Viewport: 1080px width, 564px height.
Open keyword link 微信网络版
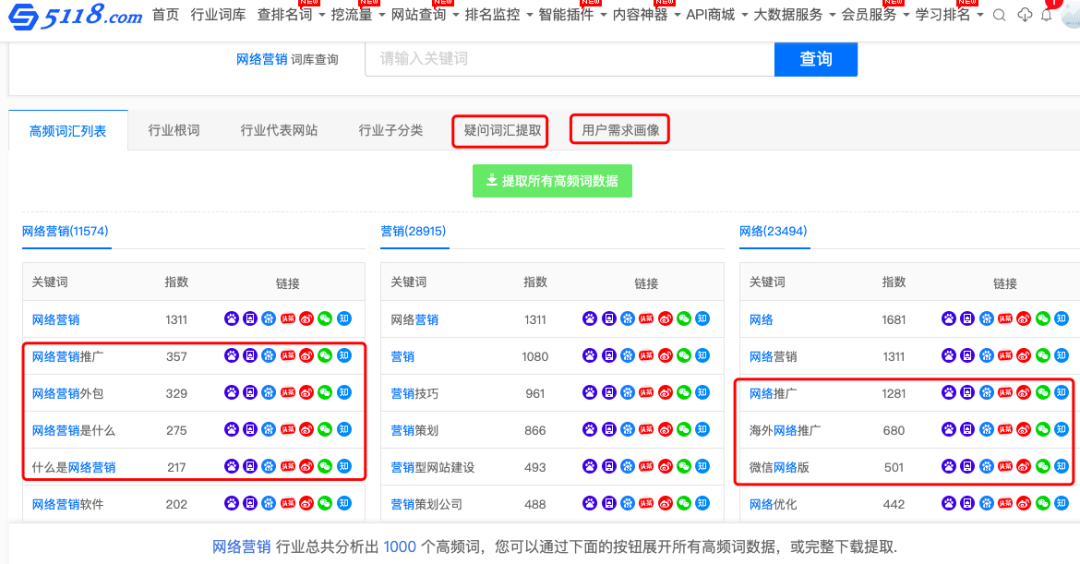779,467
